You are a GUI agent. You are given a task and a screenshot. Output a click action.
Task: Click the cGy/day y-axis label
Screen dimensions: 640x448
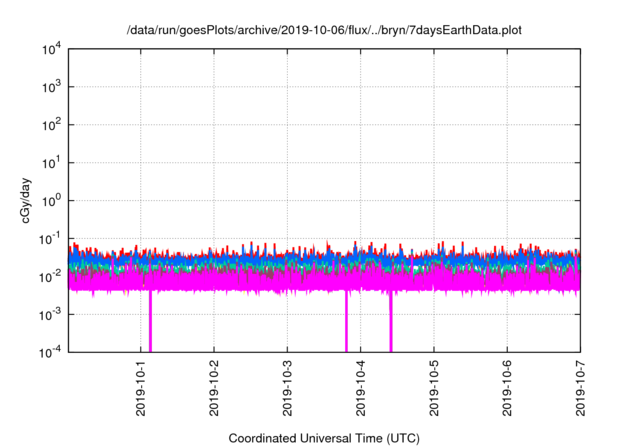(26, 200)
